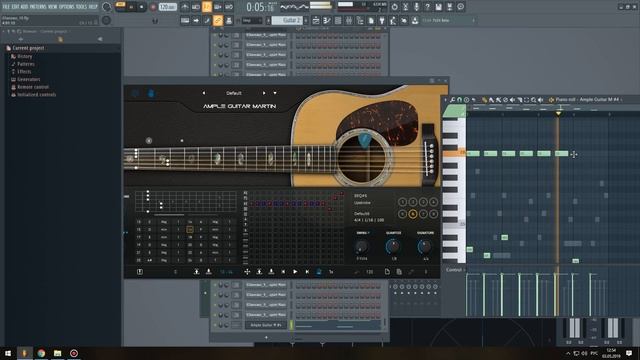This screenshot has width=640, height=360.
Task: Adjust the Signature knob
Action: click(x=424, y=247)
